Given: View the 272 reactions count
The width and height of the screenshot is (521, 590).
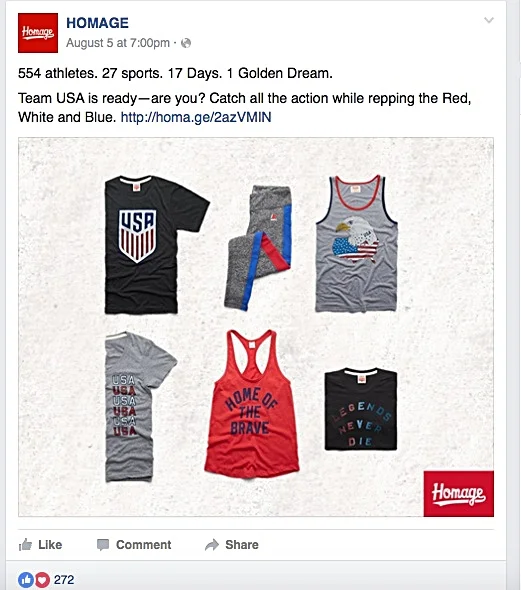Looking at the screenshot, I should [64, 580].
